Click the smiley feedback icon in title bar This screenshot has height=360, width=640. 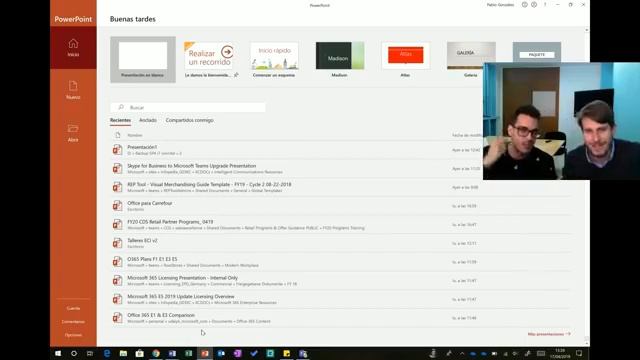pos(524,5)
